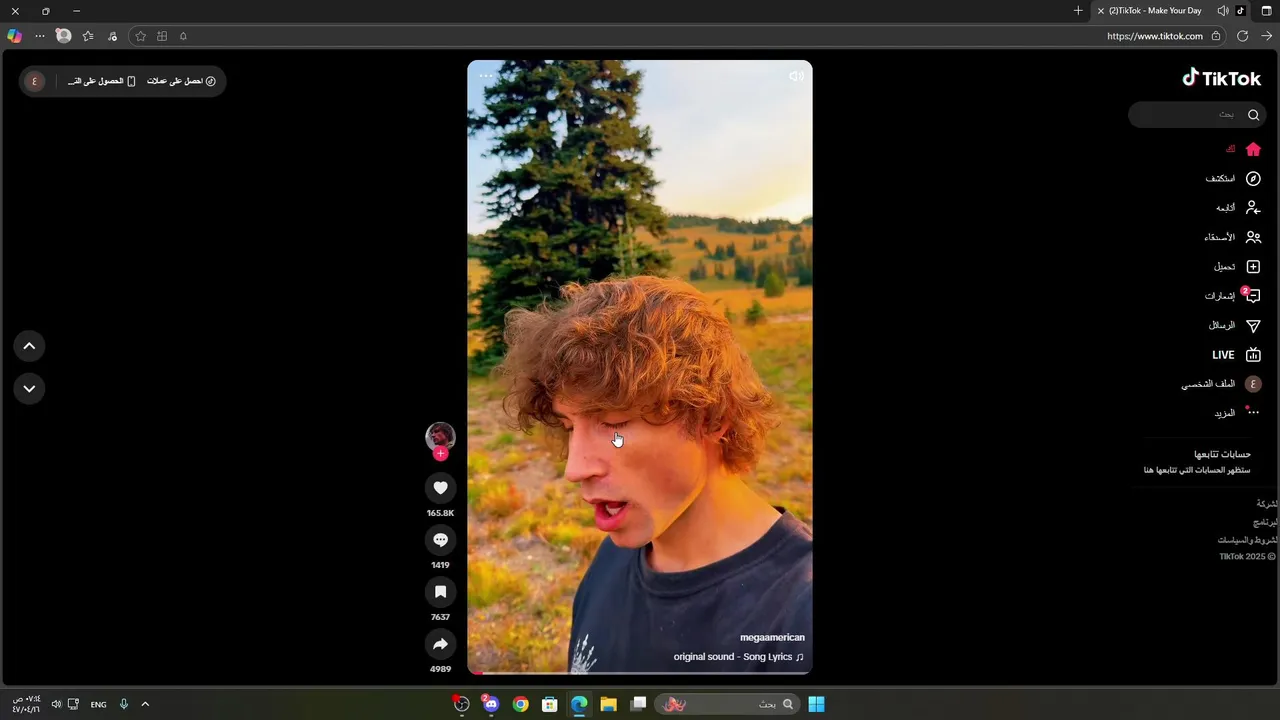This screenshot has height=720, width=1280.
Task: Mute the video using the speaker icon
Action: coord(796,76)
